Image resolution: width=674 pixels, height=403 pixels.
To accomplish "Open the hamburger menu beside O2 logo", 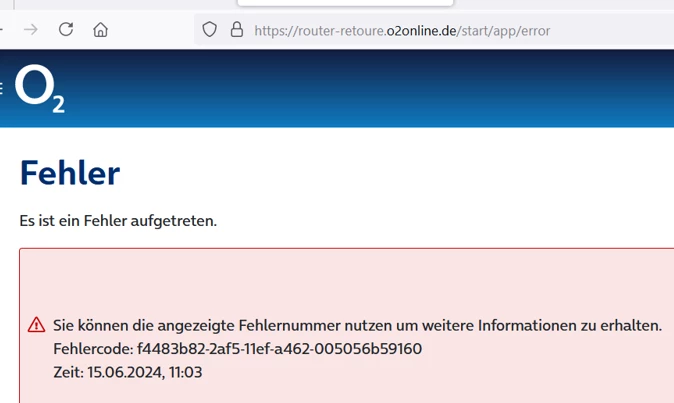I will coord(2,88).
